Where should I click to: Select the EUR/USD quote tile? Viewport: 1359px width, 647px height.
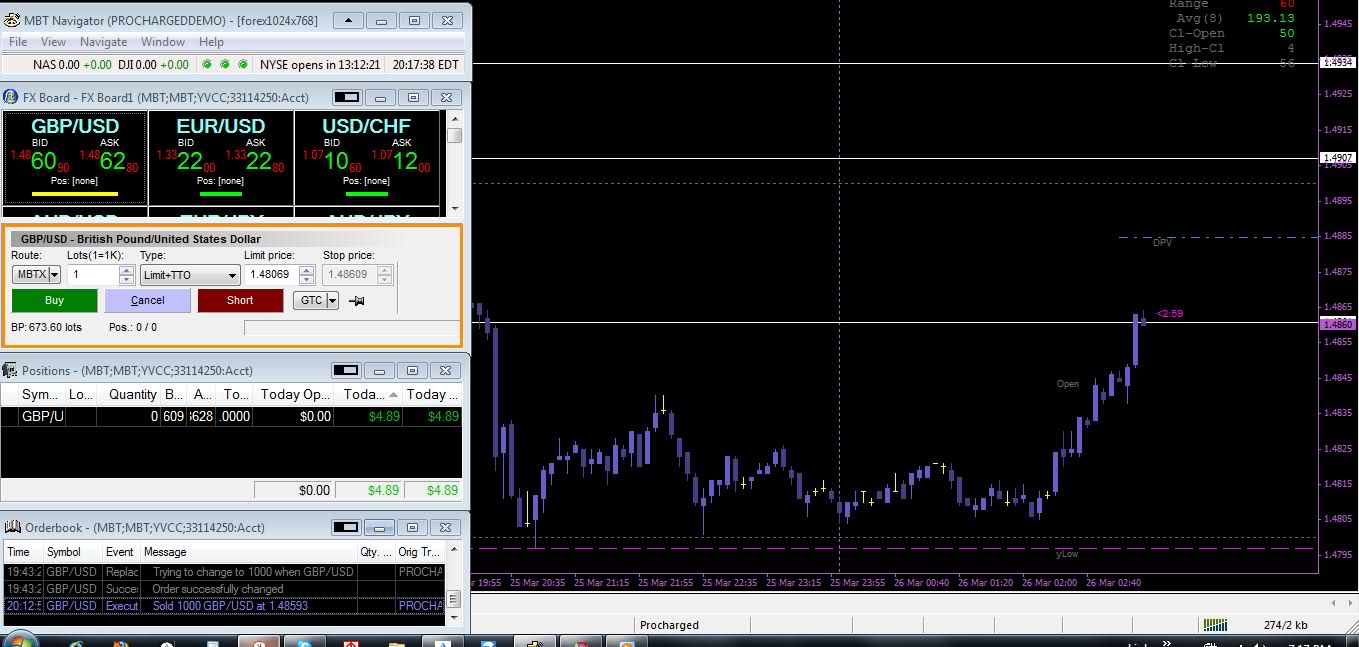tap(221, 158)
